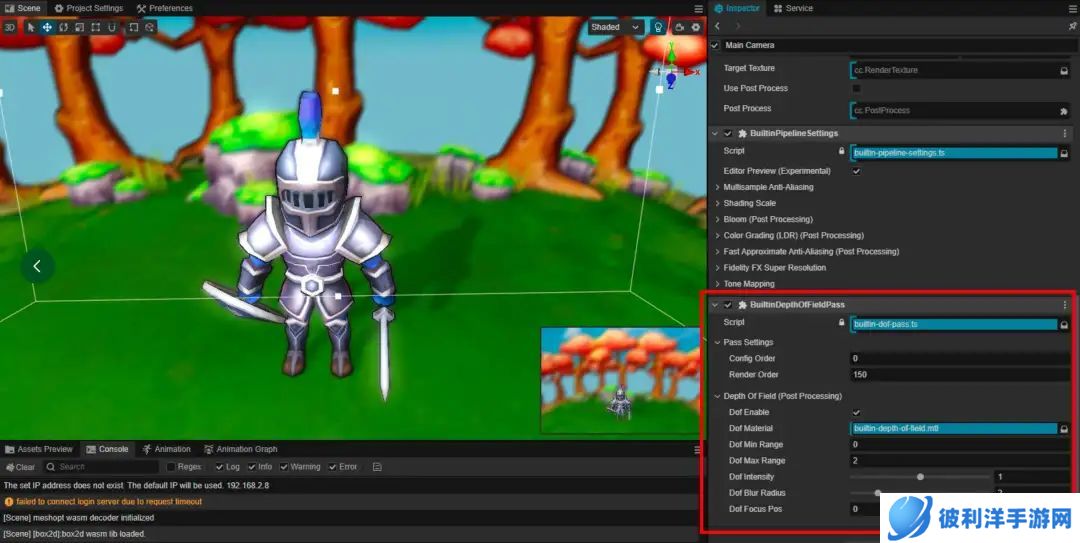Uncheck the Dof Enable checkbox
This screenshot has width=1080, height=543.
pos(856,412)
